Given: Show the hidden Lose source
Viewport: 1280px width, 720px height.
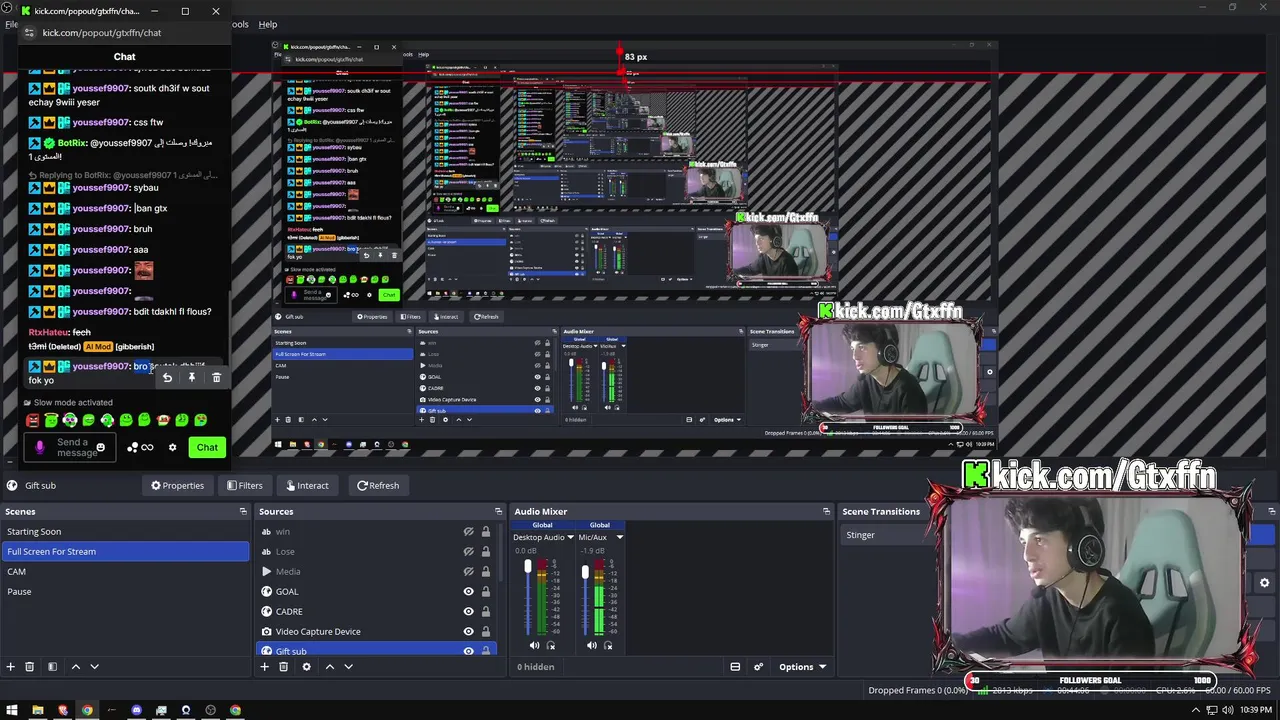Looking at the screenshot, I should pos(468,552).
